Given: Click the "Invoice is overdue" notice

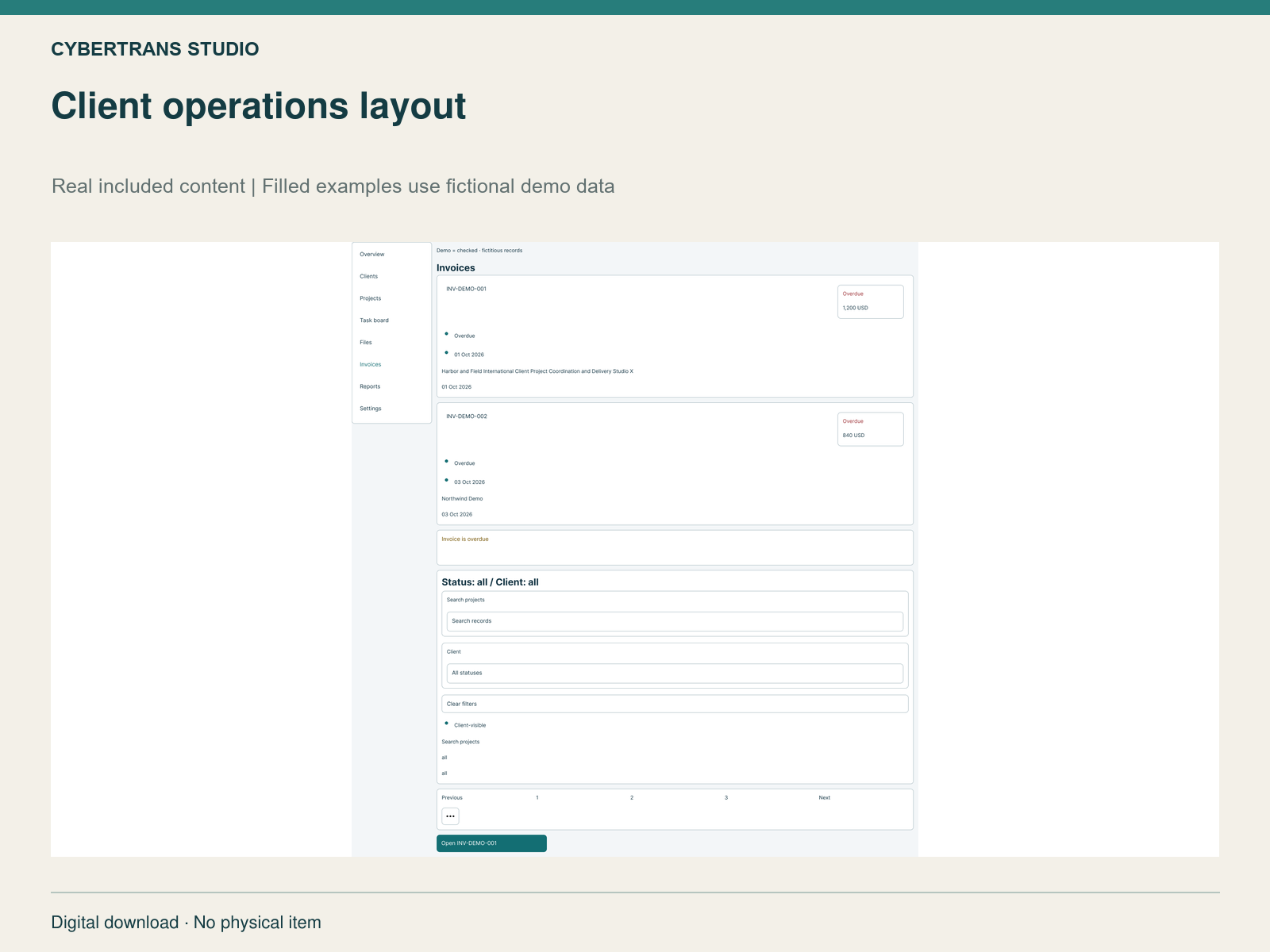Looking at the screenshot, I should click(x=465, y=539).
